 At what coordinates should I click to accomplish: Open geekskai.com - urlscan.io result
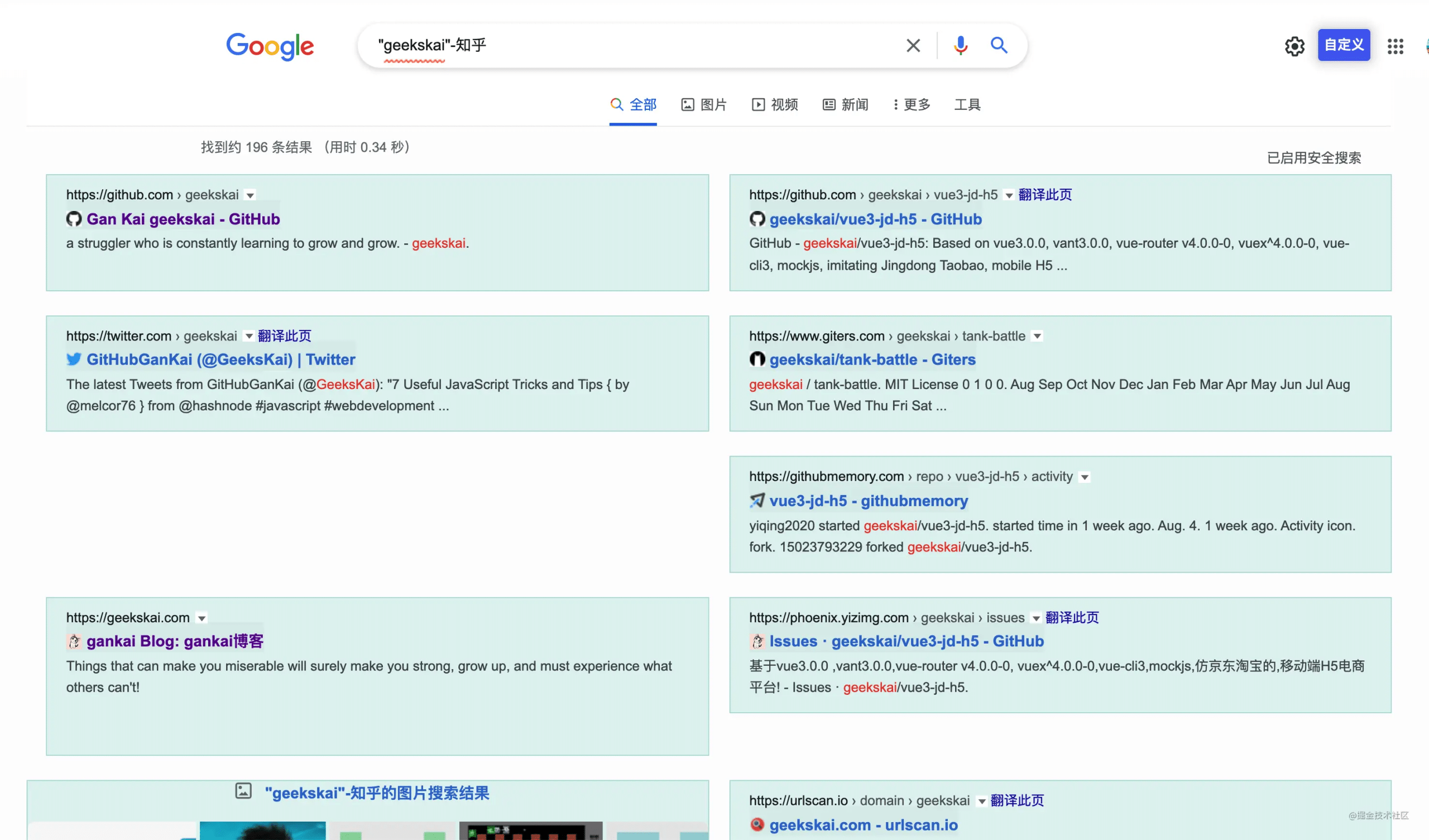[864, 825]
